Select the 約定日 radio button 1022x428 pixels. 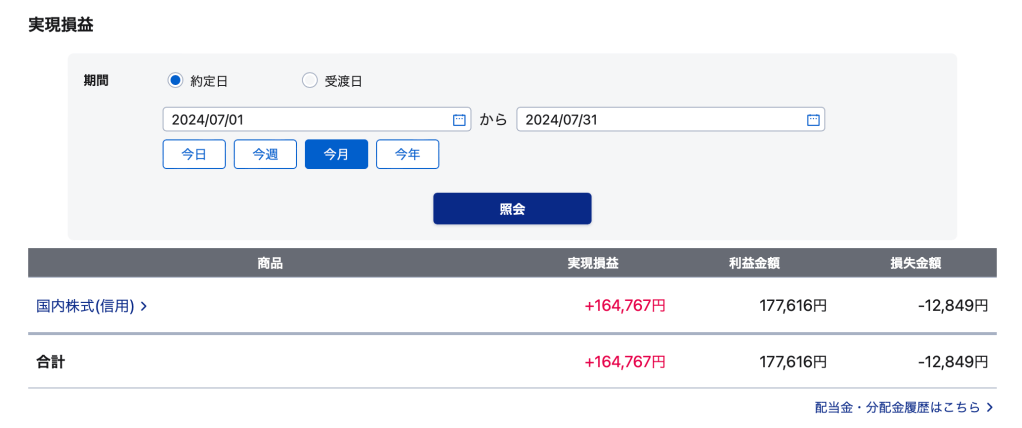click(x=175, y=81)
